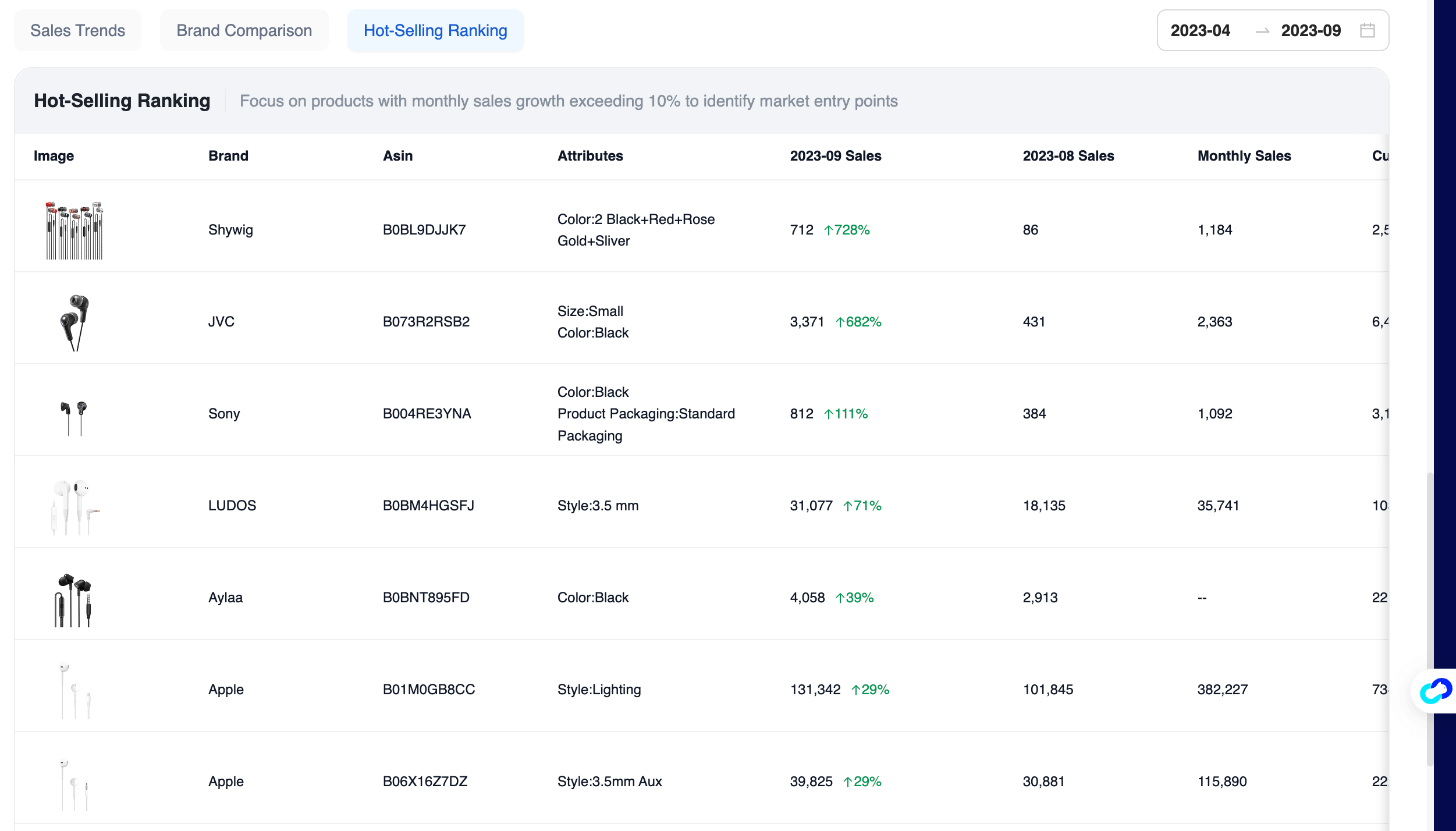
Task: Click the Sony earbuds product image
Action: pos(74,417)
